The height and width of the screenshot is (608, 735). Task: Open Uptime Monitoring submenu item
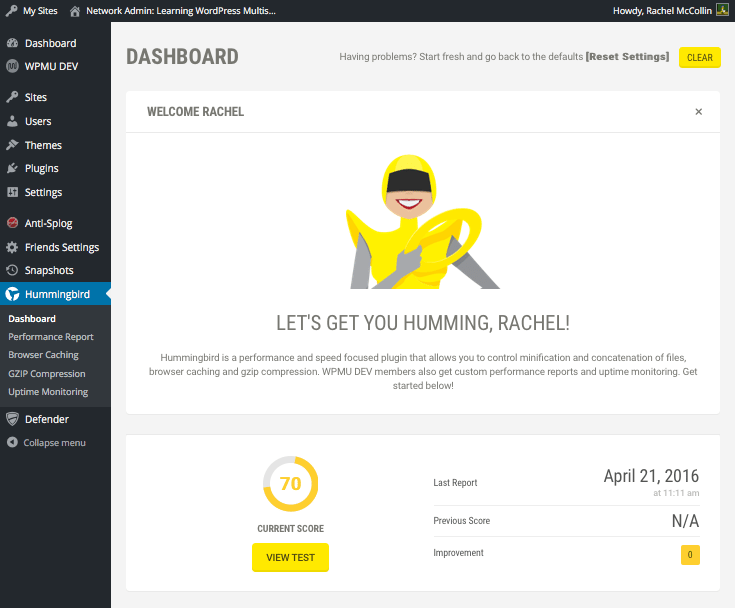click(x=48, y=392)
